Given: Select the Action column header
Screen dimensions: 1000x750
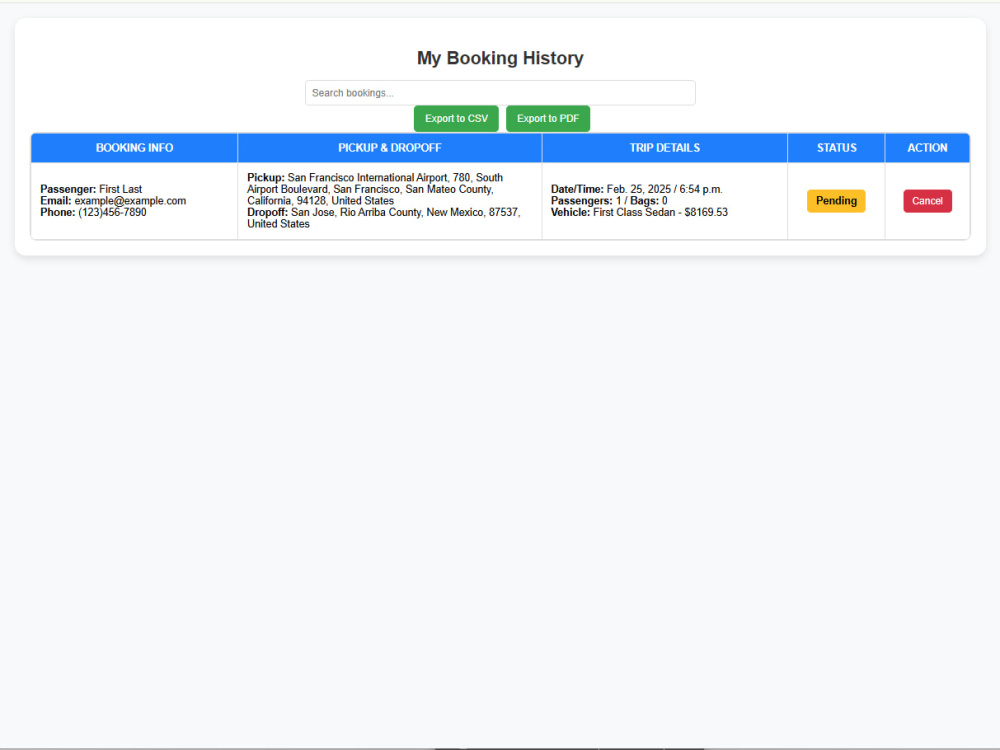Looking at the screenshot, I should [927, 148].
